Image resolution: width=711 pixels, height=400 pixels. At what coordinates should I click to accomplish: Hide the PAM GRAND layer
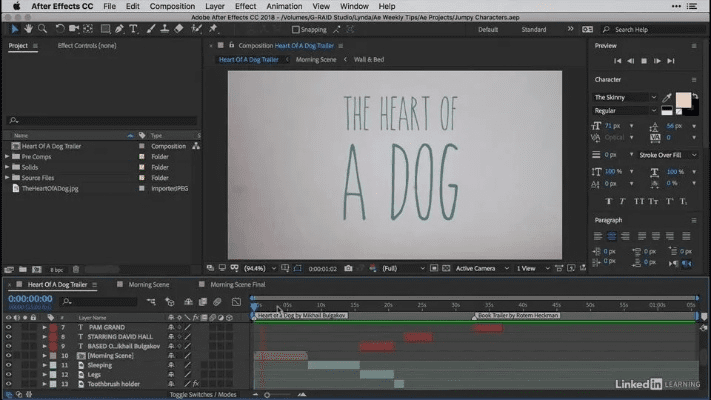(8, 327)
